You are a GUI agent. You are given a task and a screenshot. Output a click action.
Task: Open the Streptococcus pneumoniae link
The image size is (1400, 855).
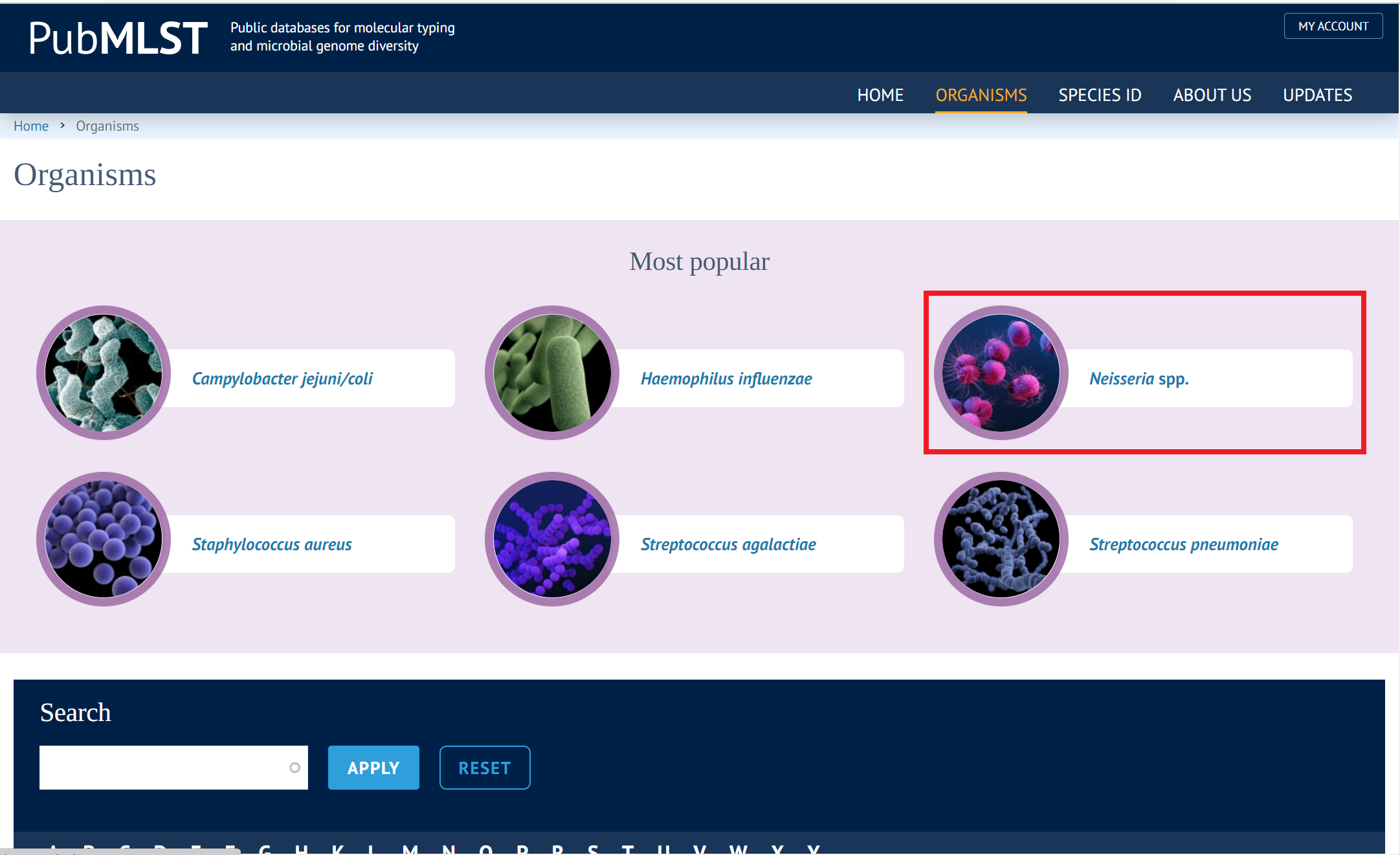pos(1184,544)
